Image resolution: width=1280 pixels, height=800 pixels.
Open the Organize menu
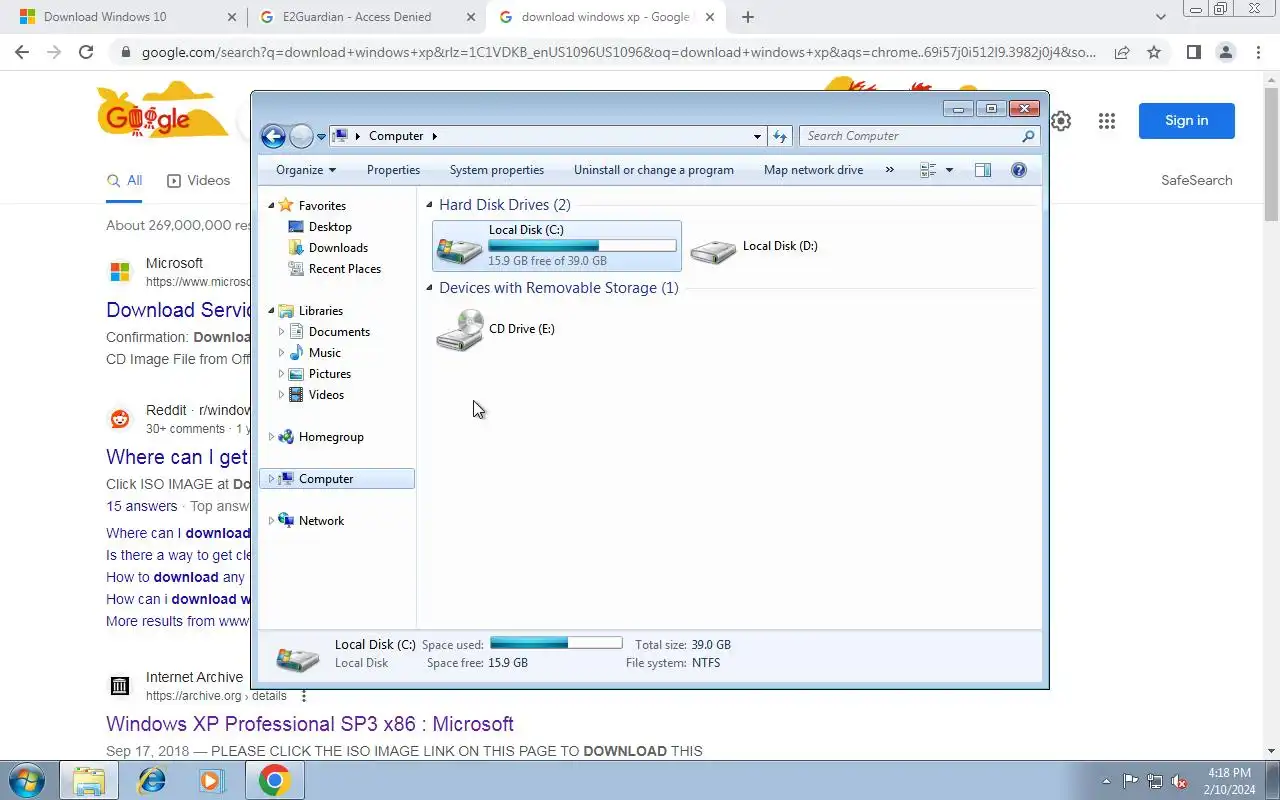pyautogui.click(x=306, y=170)
